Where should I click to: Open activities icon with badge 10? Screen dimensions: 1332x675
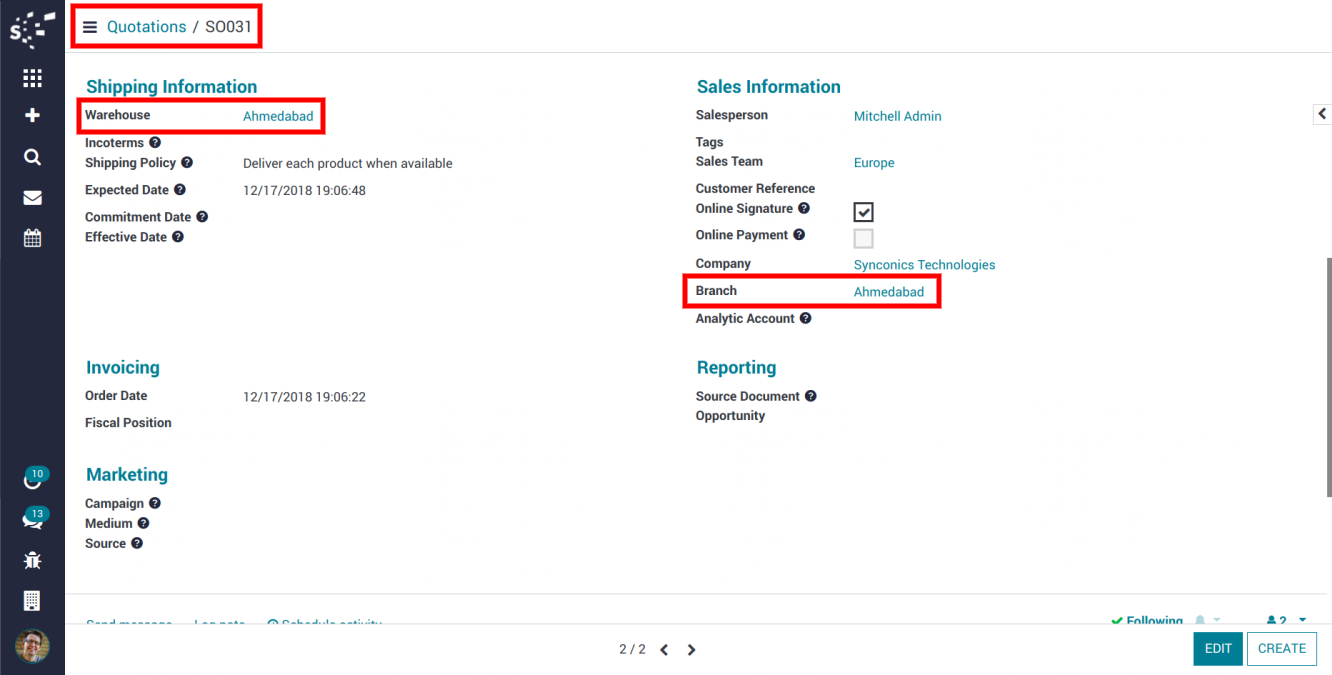click(x=32, y=480)
